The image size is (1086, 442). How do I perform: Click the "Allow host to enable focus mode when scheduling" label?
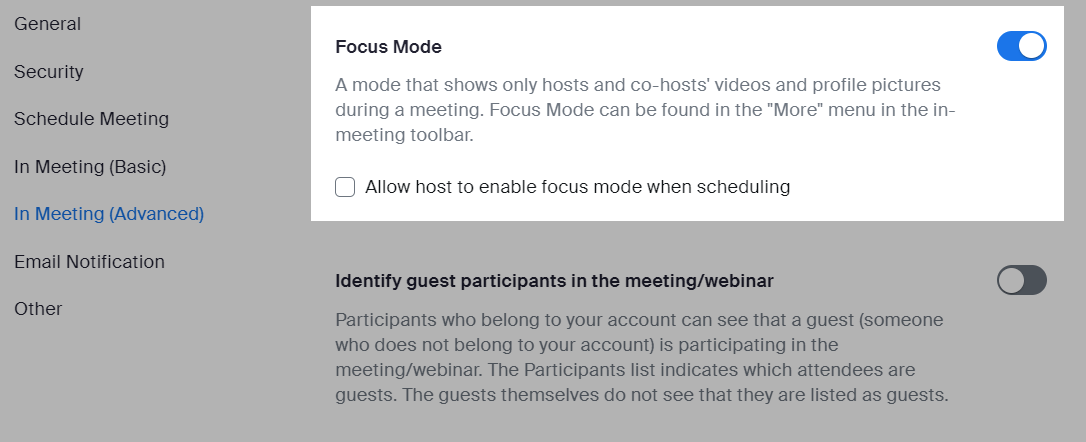coord(578,187)
